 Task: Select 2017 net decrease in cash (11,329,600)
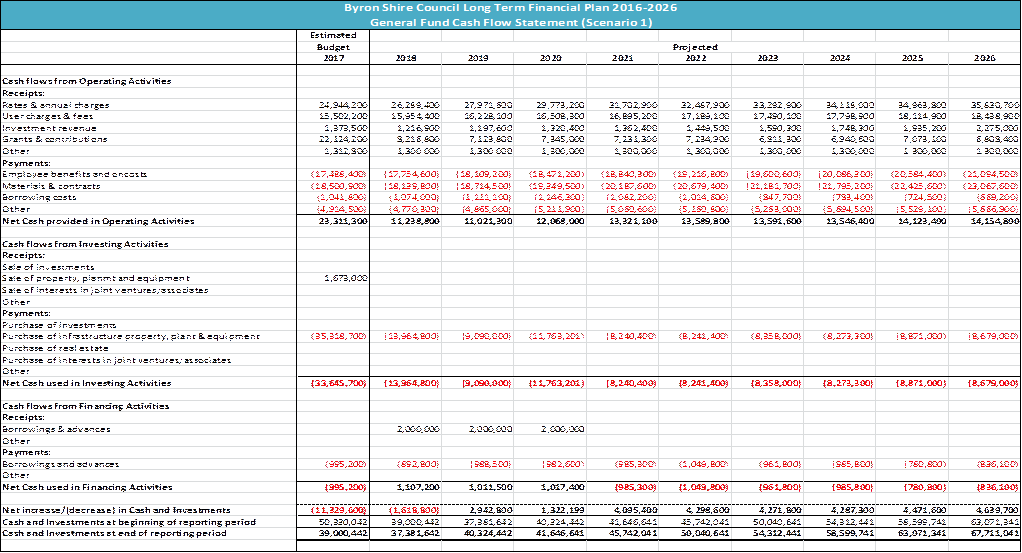point(339,510)
